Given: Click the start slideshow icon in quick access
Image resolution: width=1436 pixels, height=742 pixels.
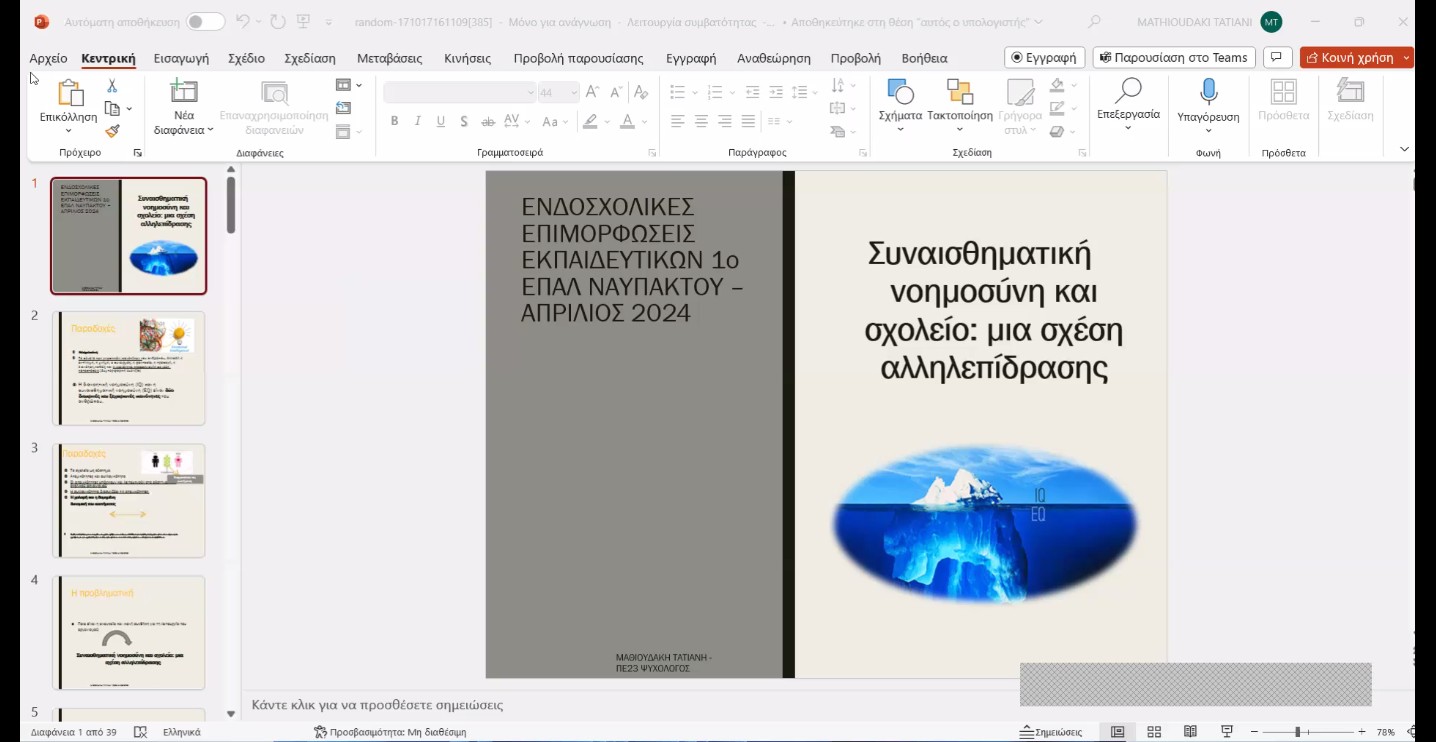Looking at the screenshot, I should pyautogui.click(x=303, y=21).
